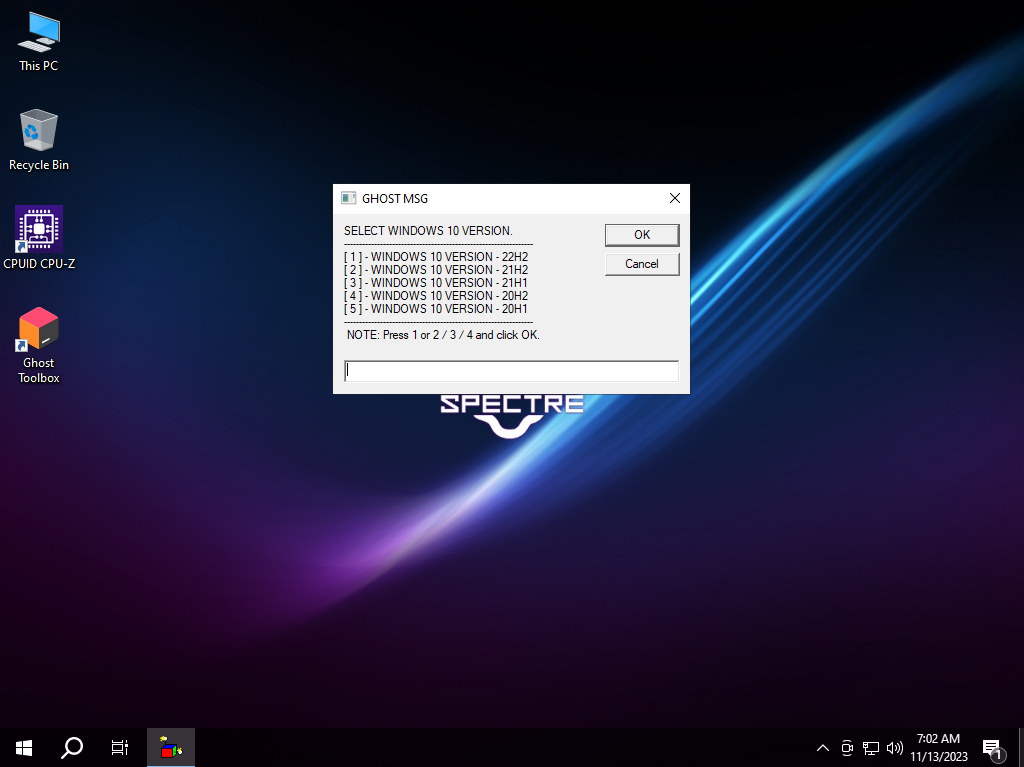Open the Windows Start menu
This screenshot has height=767, width=1024.
[x=24, y=747]
